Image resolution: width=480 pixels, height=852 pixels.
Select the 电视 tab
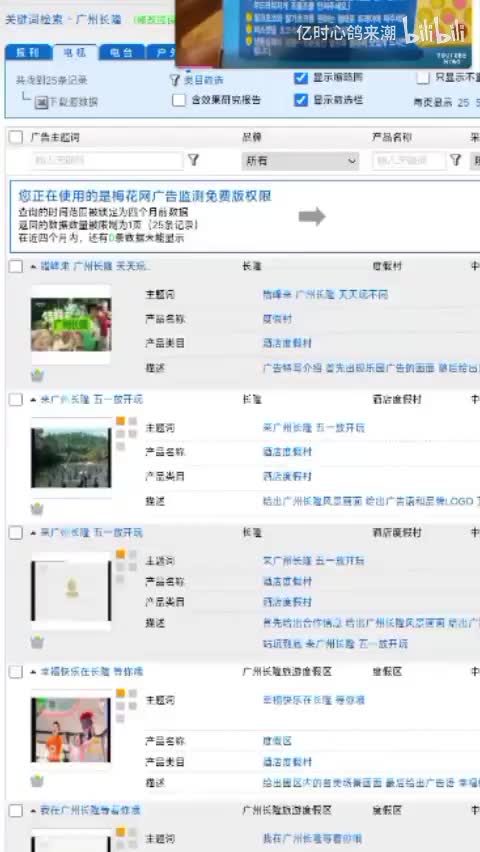(76, 53)
